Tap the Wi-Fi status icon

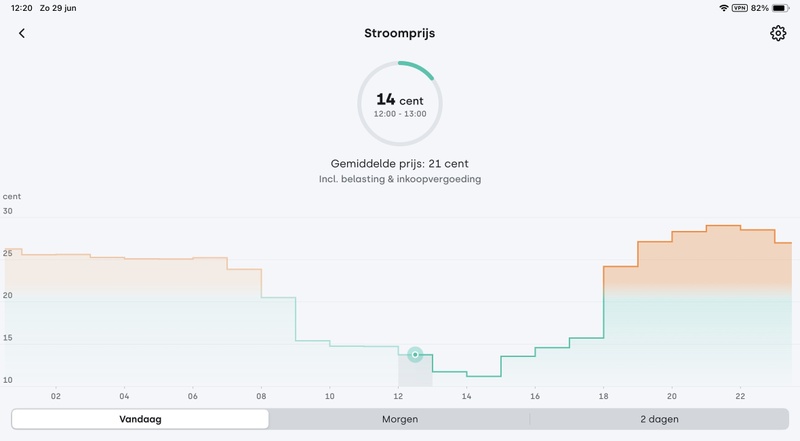723,8
